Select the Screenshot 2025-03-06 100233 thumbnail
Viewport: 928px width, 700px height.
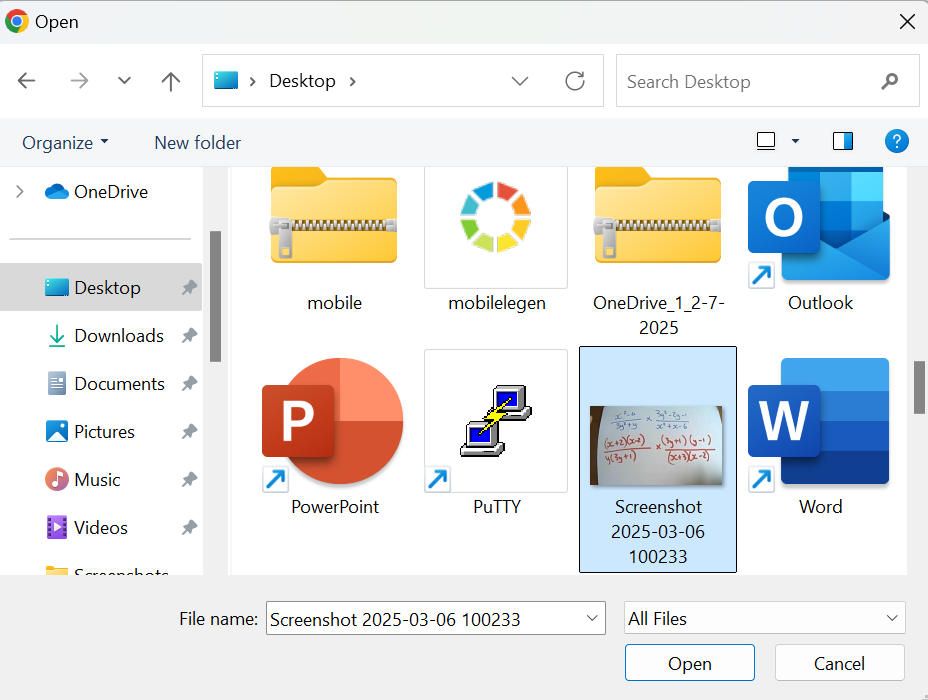tap(658, 445)
